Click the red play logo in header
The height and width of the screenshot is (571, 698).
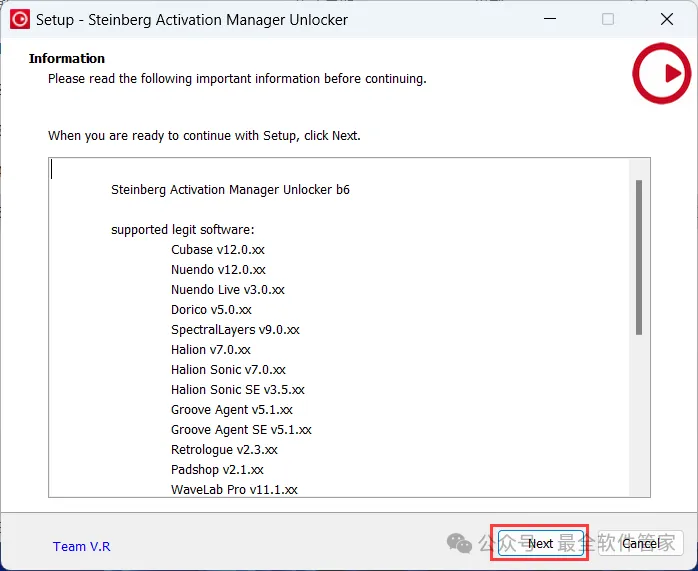[661, 73]
